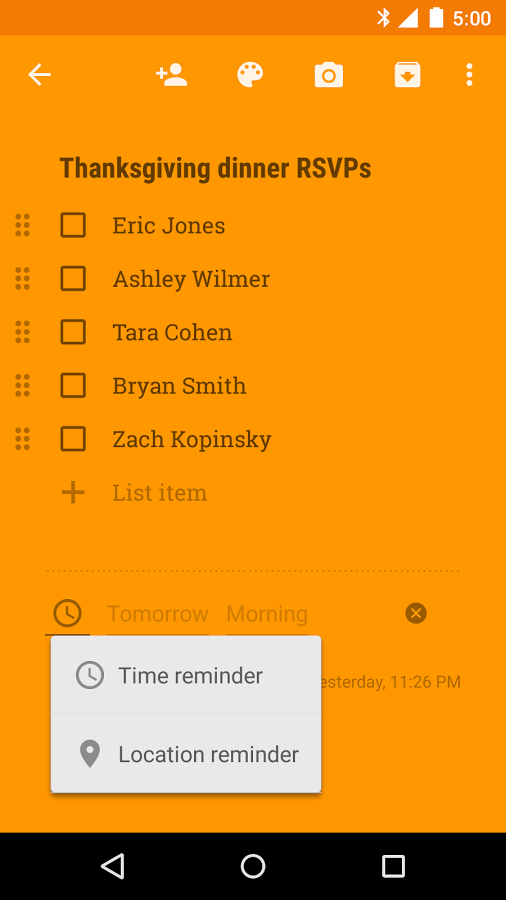Select Location reminder from popup menu
This screenshot has height=900, width=506.
click(186, 754)
